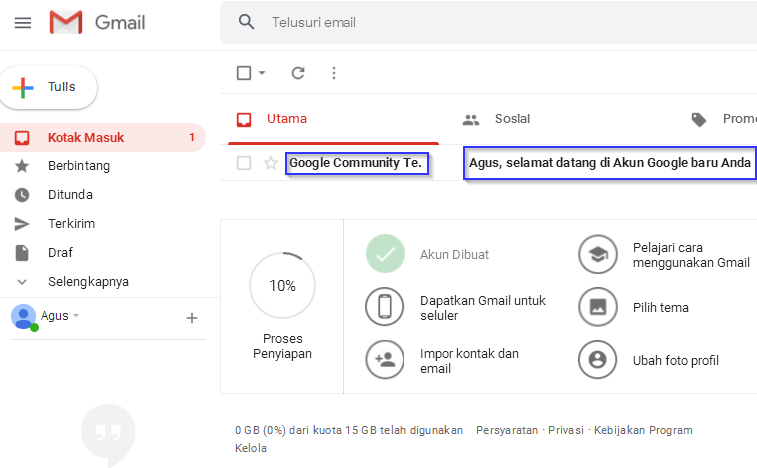Click the unread count 1 badge

click(x=192, y=138)
